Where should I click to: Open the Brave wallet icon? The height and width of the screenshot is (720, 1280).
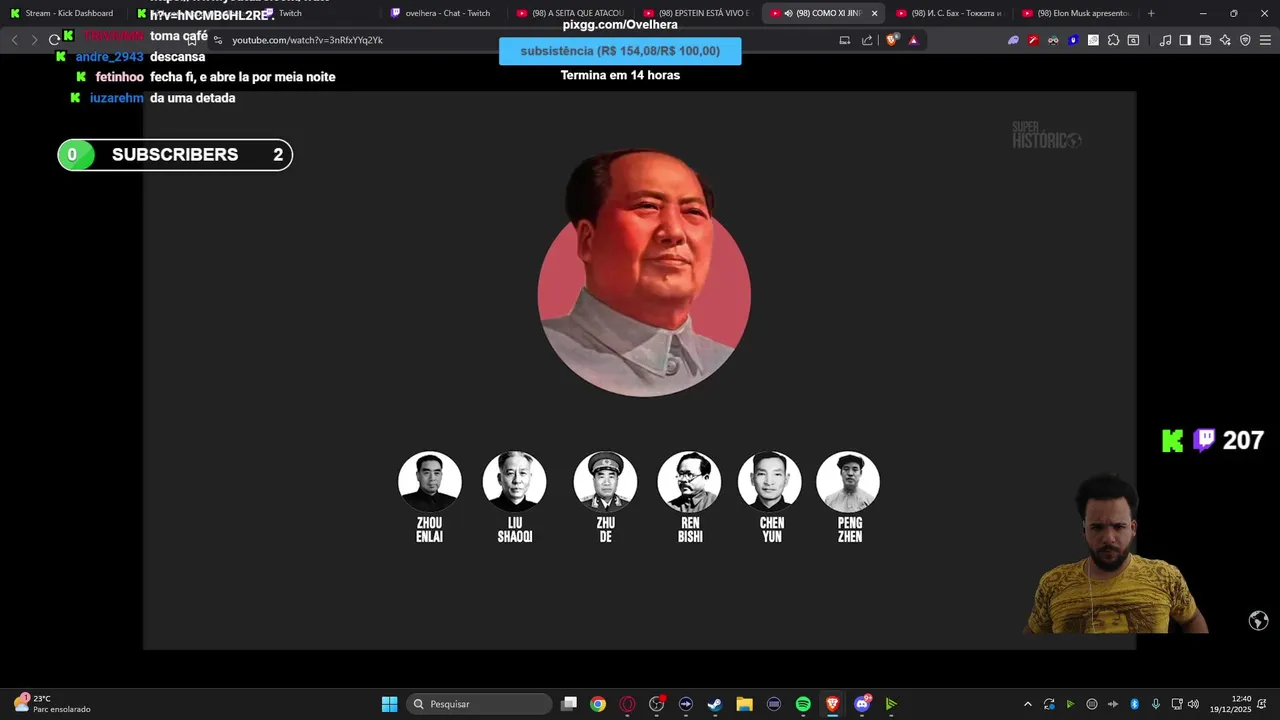[x=1205, y=40]
